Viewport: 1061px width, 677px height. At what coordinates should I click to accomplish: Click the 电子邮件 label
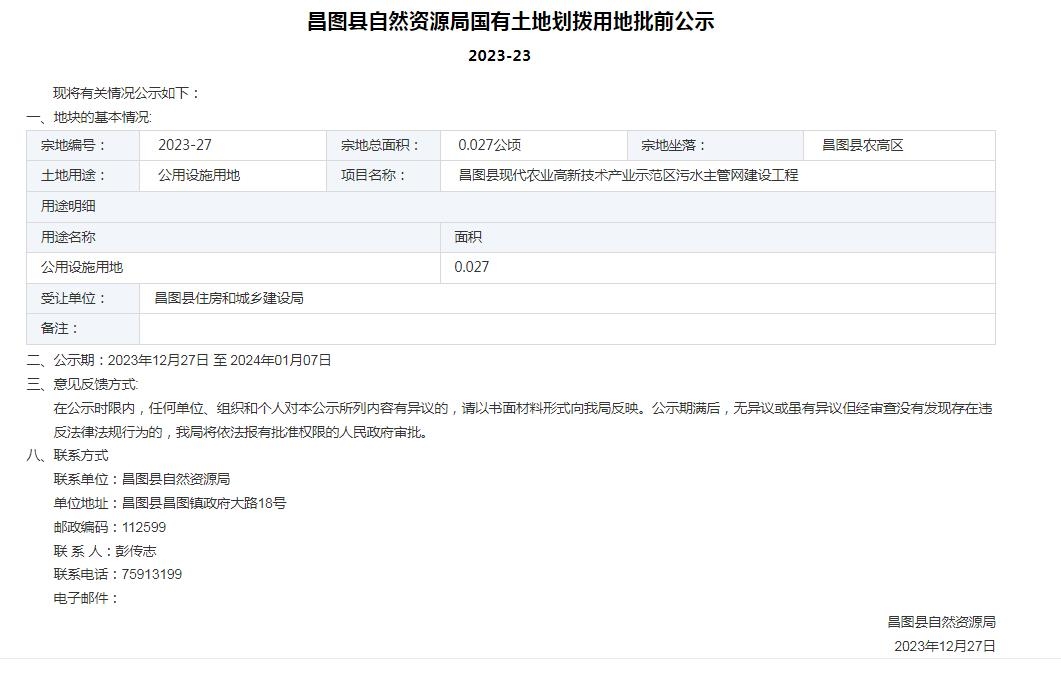tap(86, 599)
